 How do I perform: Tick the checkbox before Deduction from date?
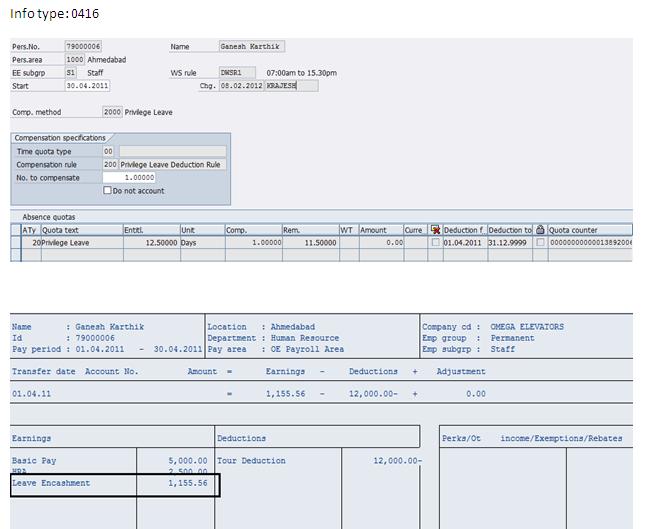(435, 243)
